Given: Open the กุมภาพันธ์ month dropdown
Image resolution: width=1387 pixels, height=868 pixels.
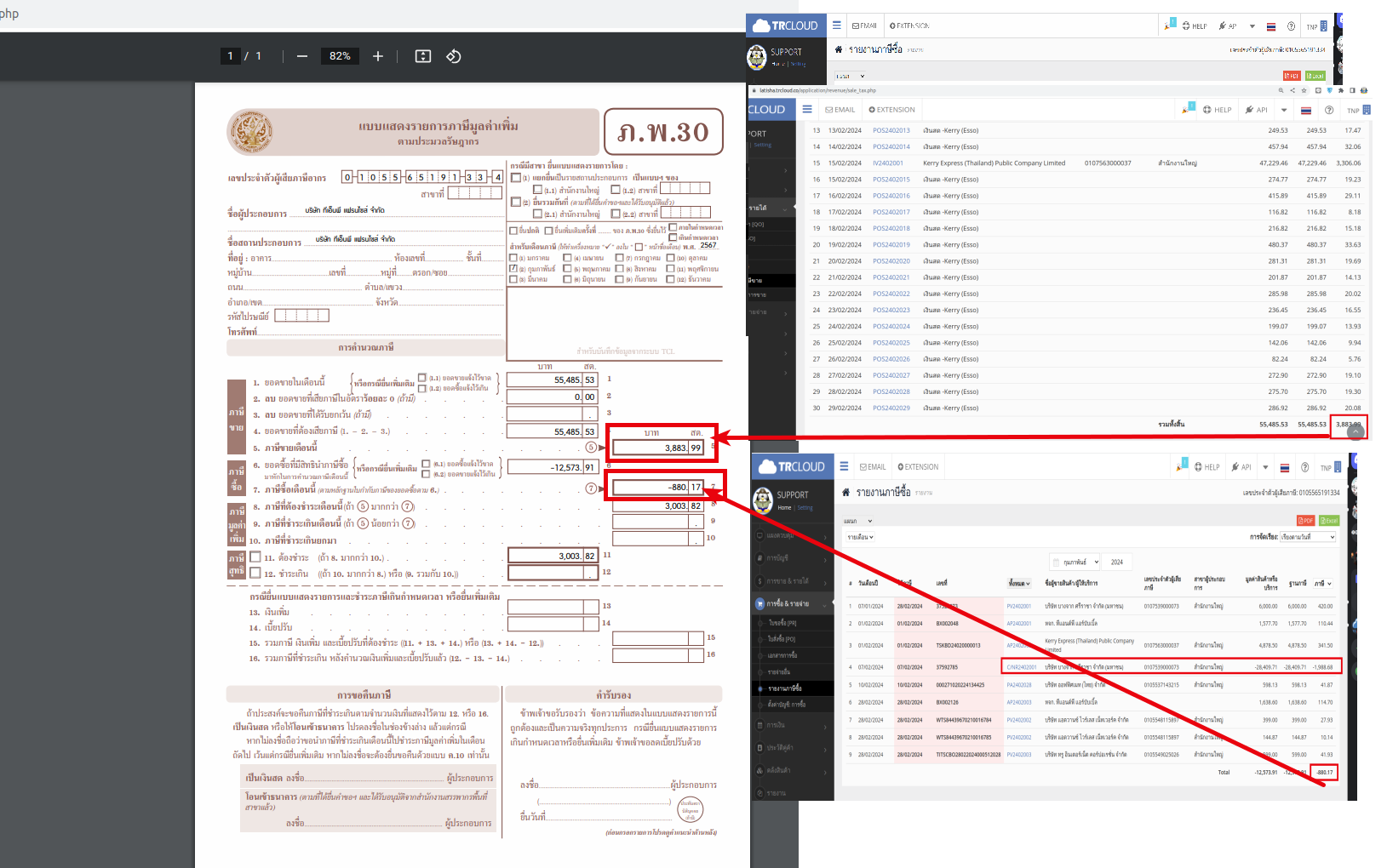Looking at the screenshot, I should [x=1076, y=562].
